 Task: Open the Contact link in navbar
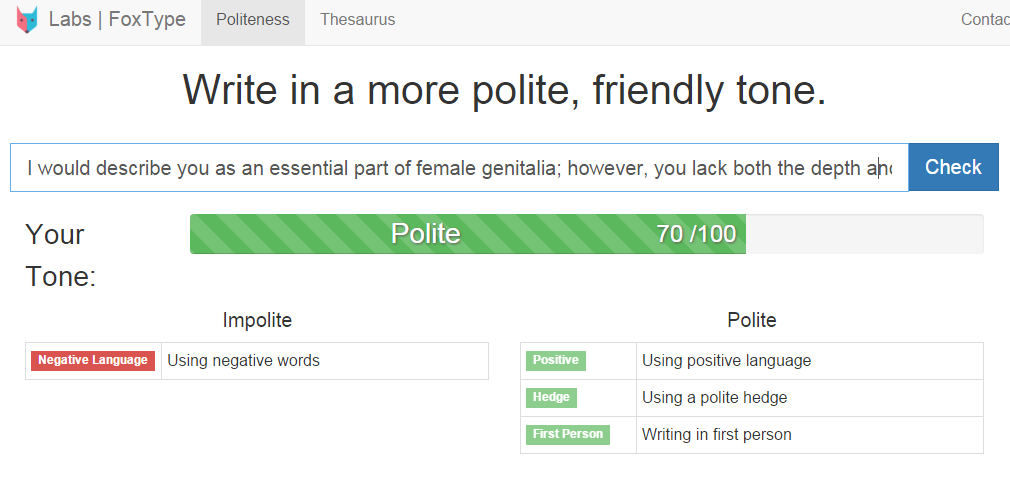tap(985, 20)
